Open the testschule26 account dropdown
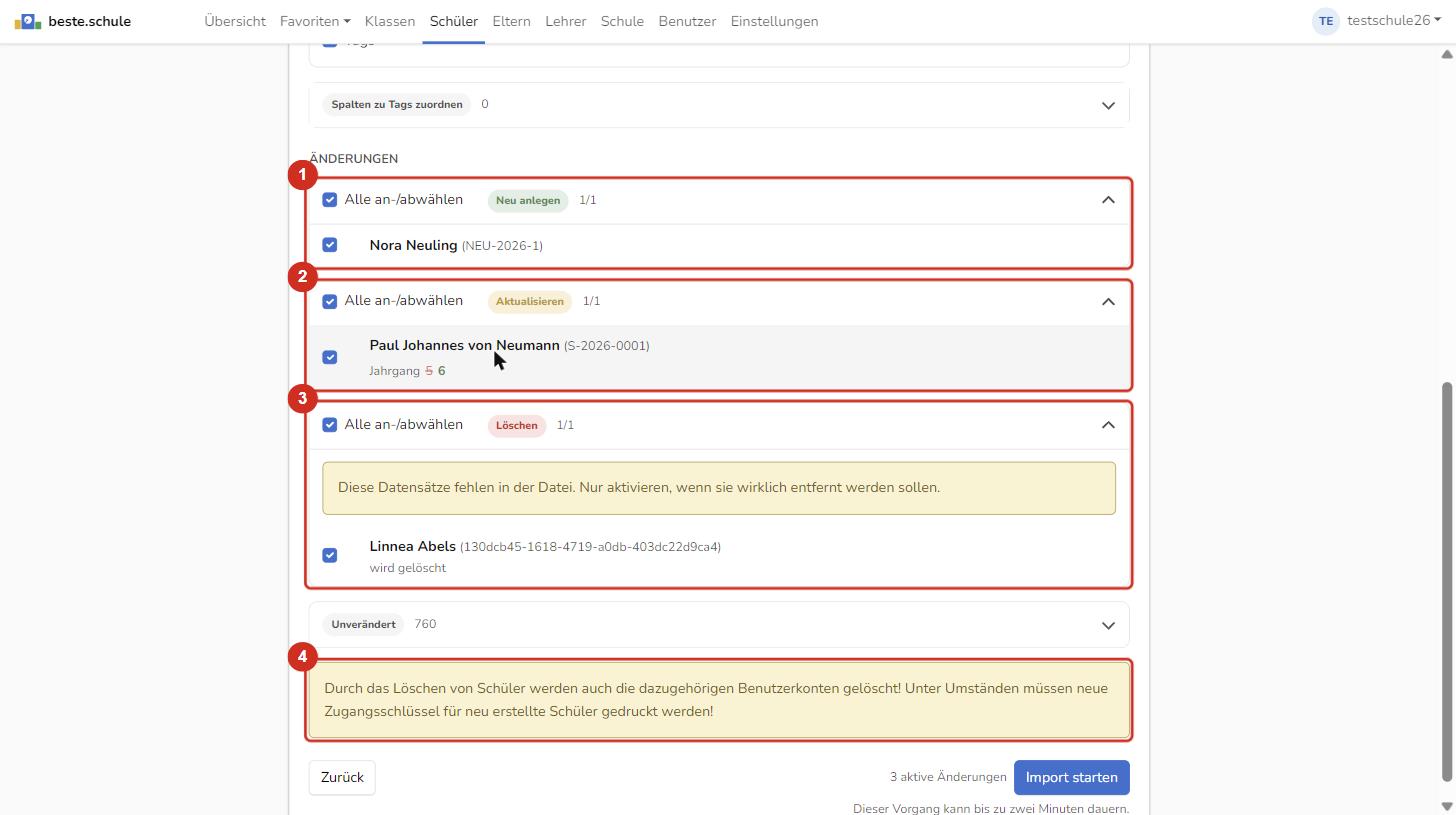1456x815 pixels. pyautogui.click(x=1394, y=20)
